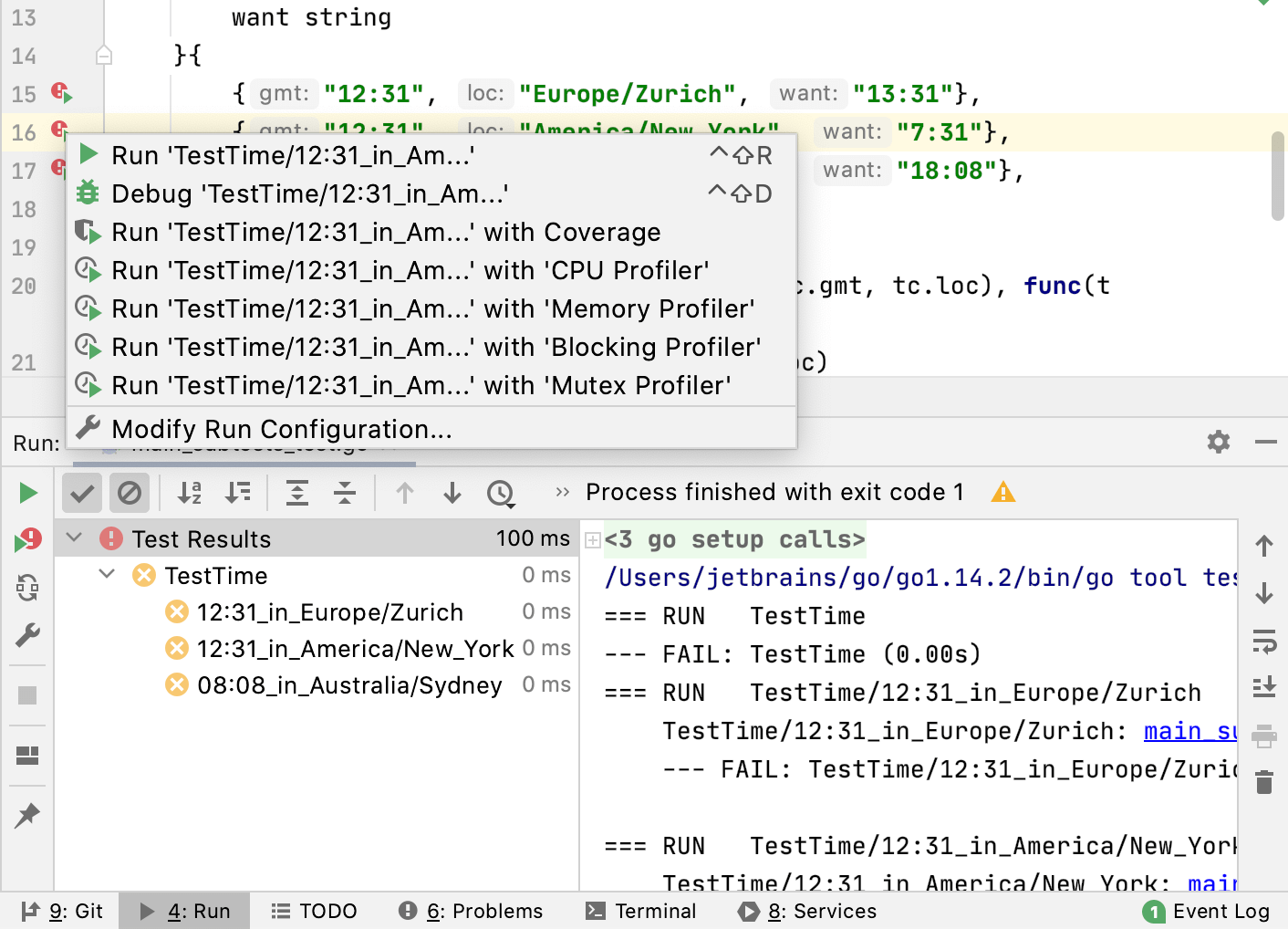Collapse the TestTime test group
This screenshot has height=929, width=1288.
point(107,575)
